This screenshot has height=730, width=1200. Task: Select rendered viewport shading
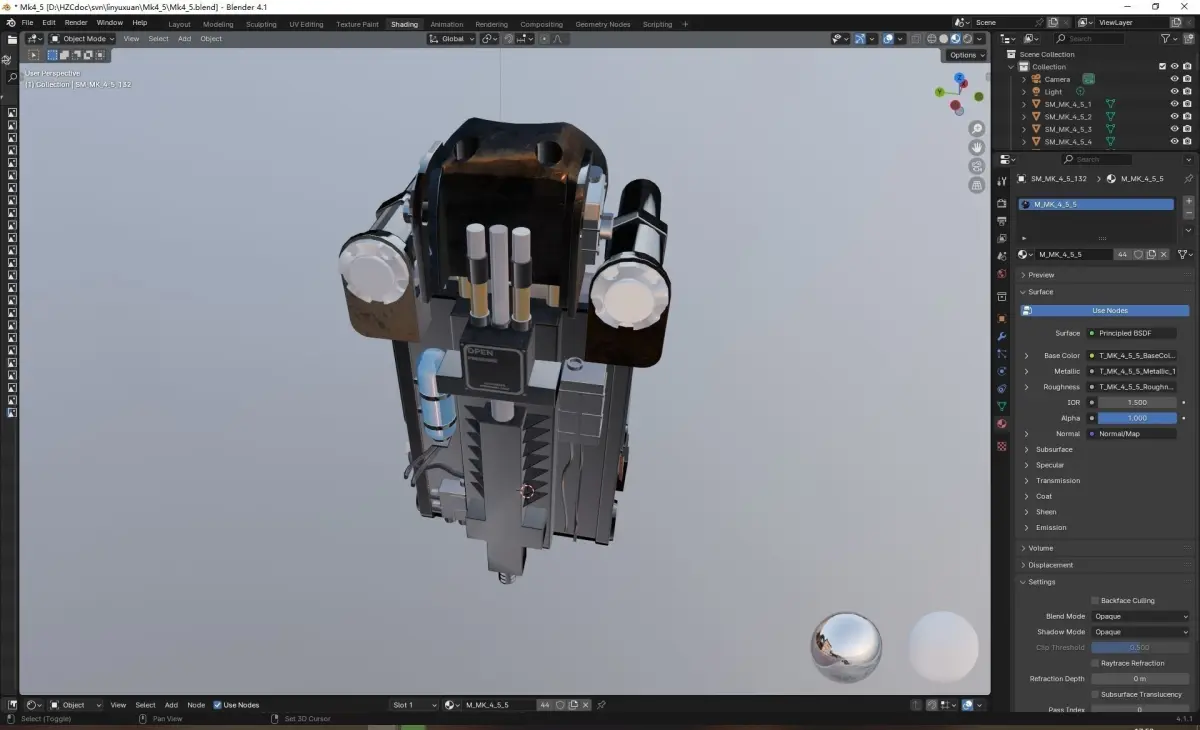[x=967, y=39]
